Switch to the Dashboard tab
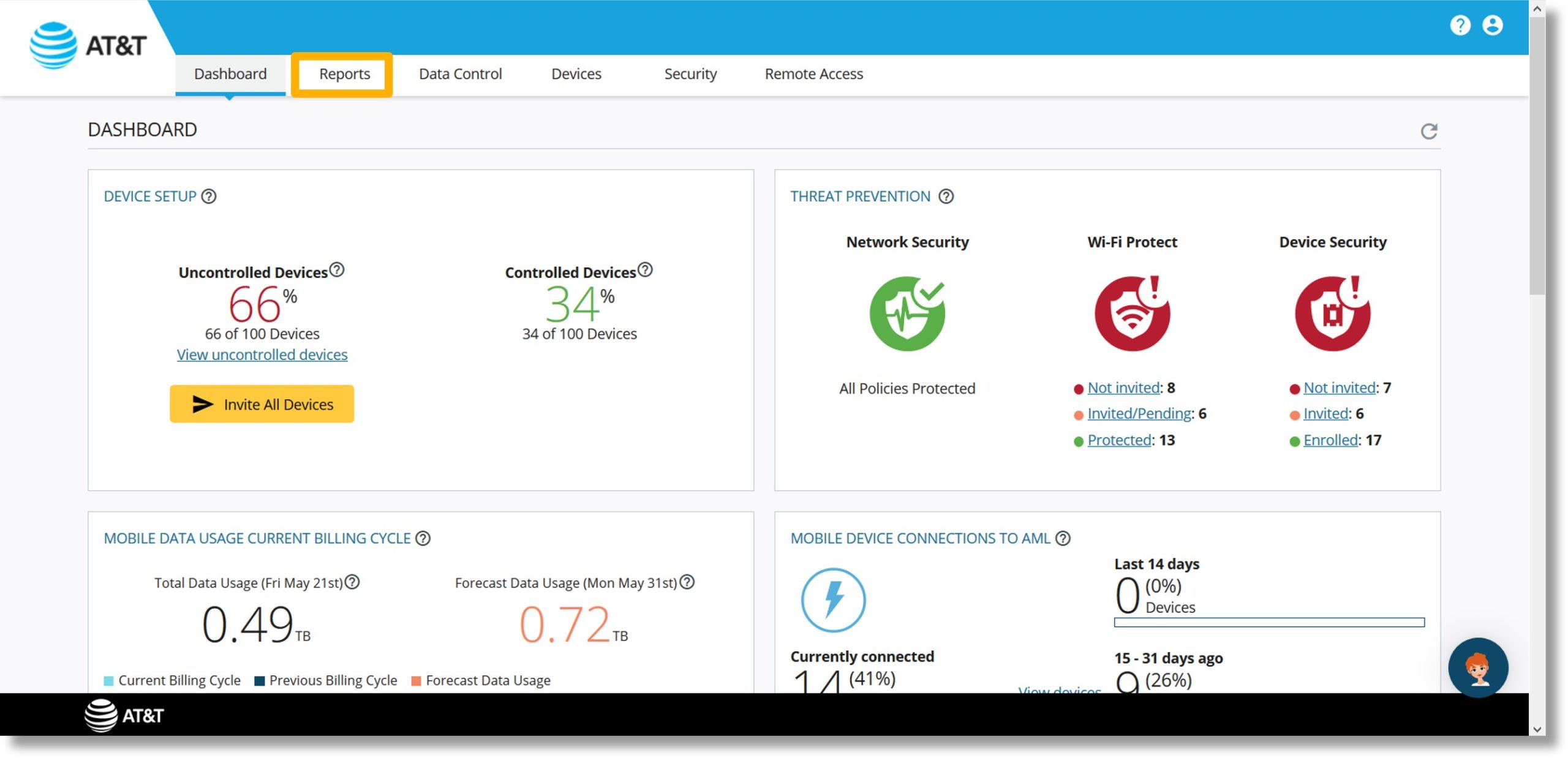The height and width of the screenshot is (758, 1568). (x=230, y=74)
